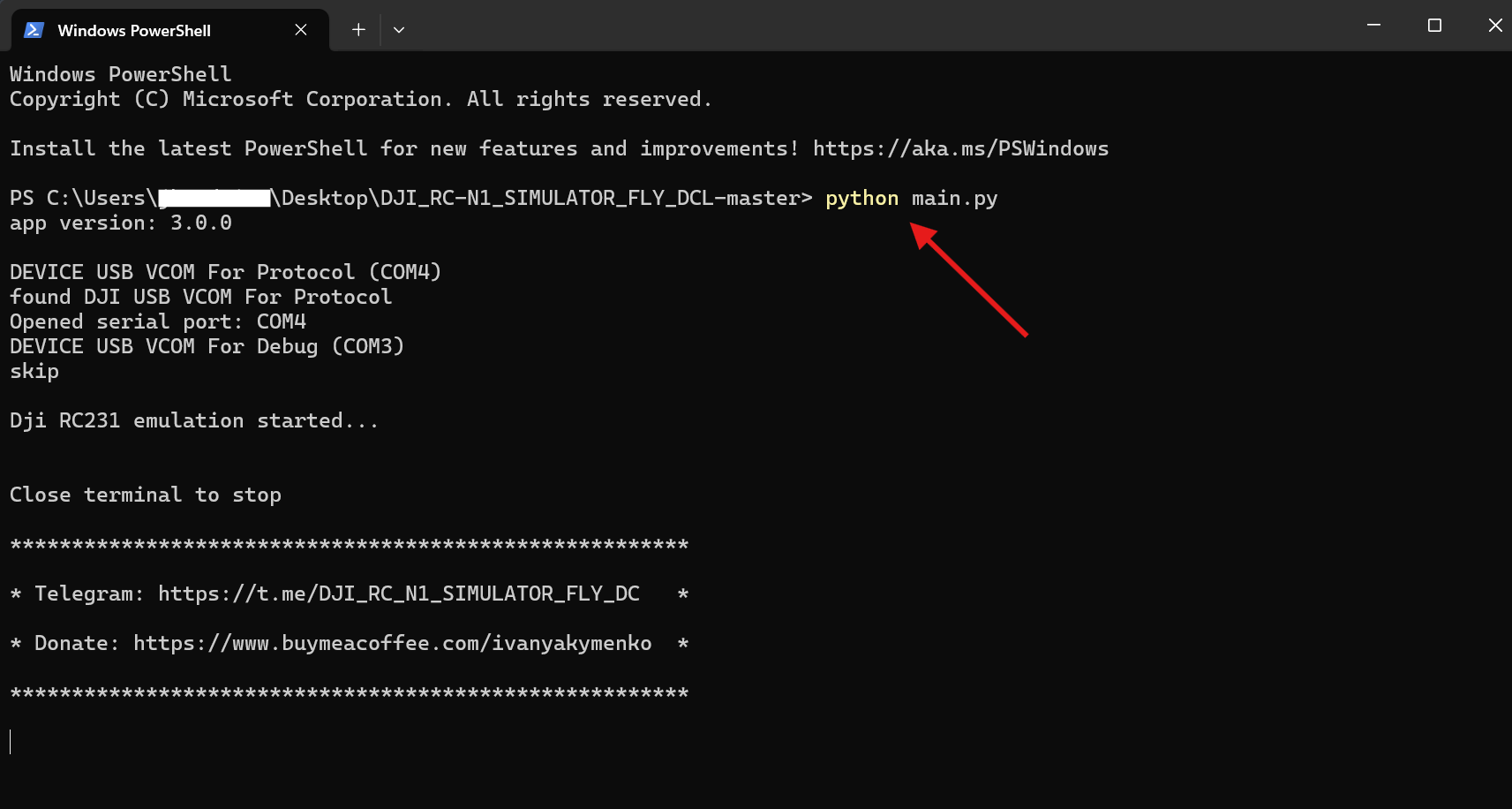Click the blinking cursor at the bottom
The width and height of the screenshot is (1512, 809).
point(11,742)
